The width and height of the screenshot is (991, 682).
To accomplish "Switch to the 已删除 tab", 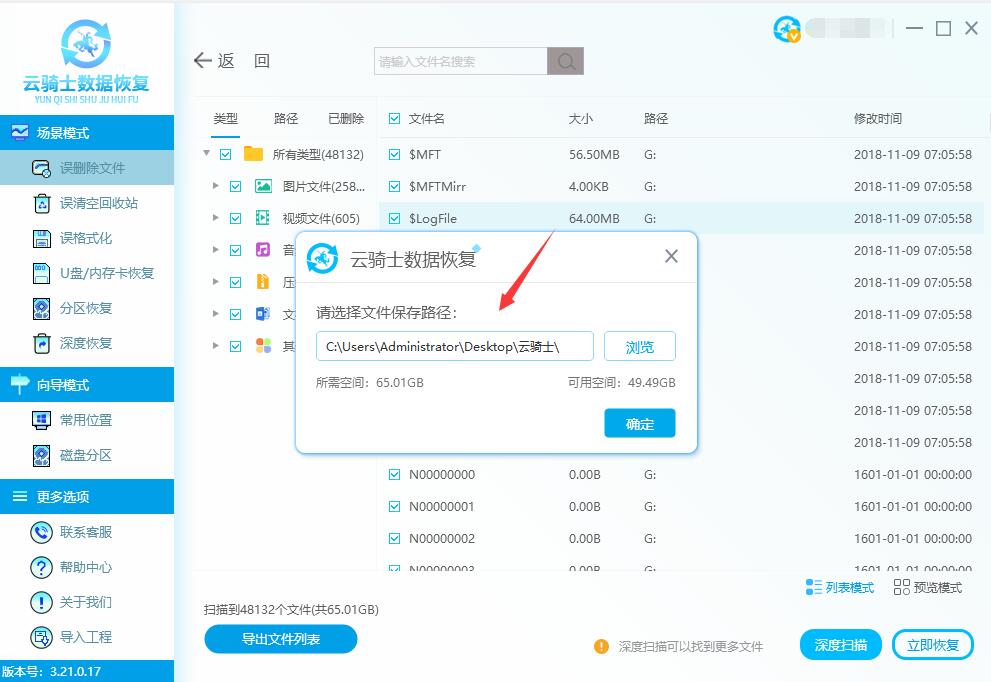I will coord(346,118).
